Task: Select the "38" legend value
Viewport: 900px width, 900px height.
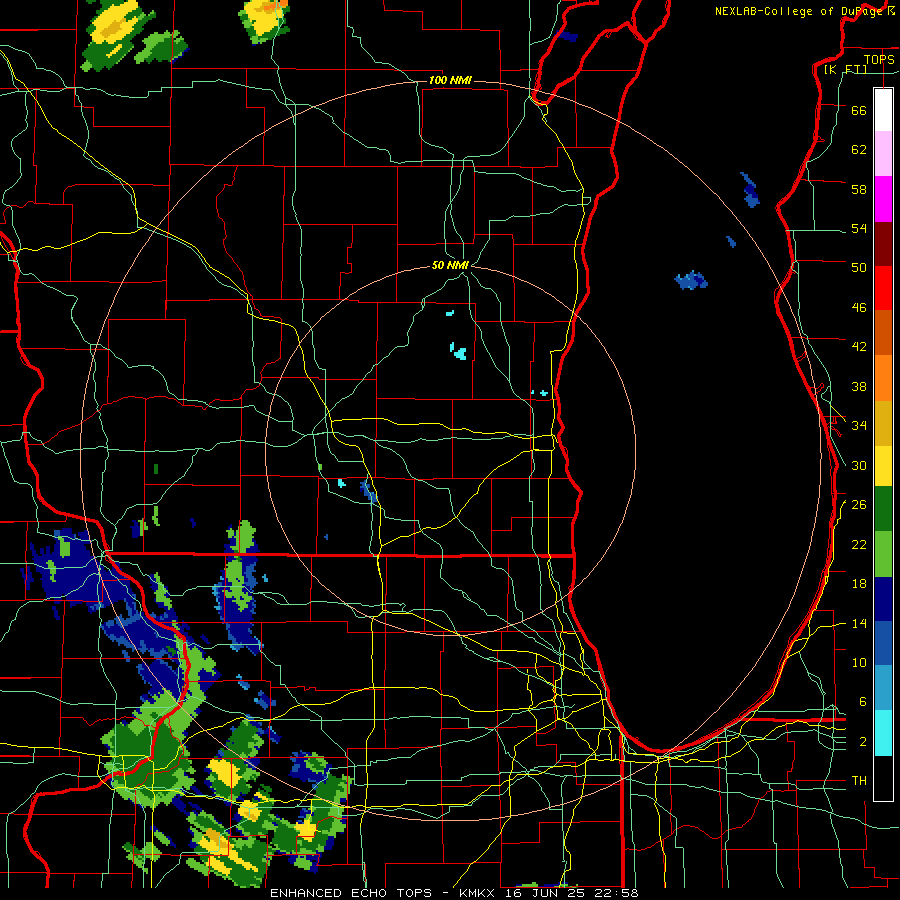Action: [x=859, y=386]
